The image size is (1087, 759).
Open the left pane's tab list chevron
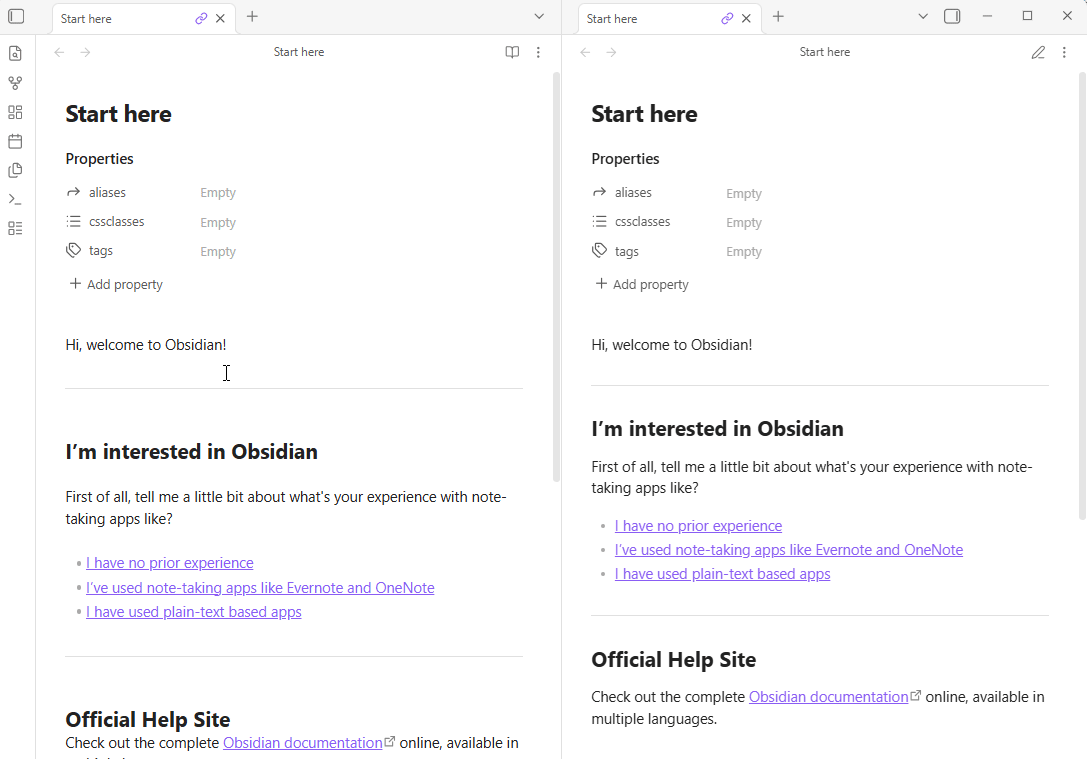click(539, 16)
